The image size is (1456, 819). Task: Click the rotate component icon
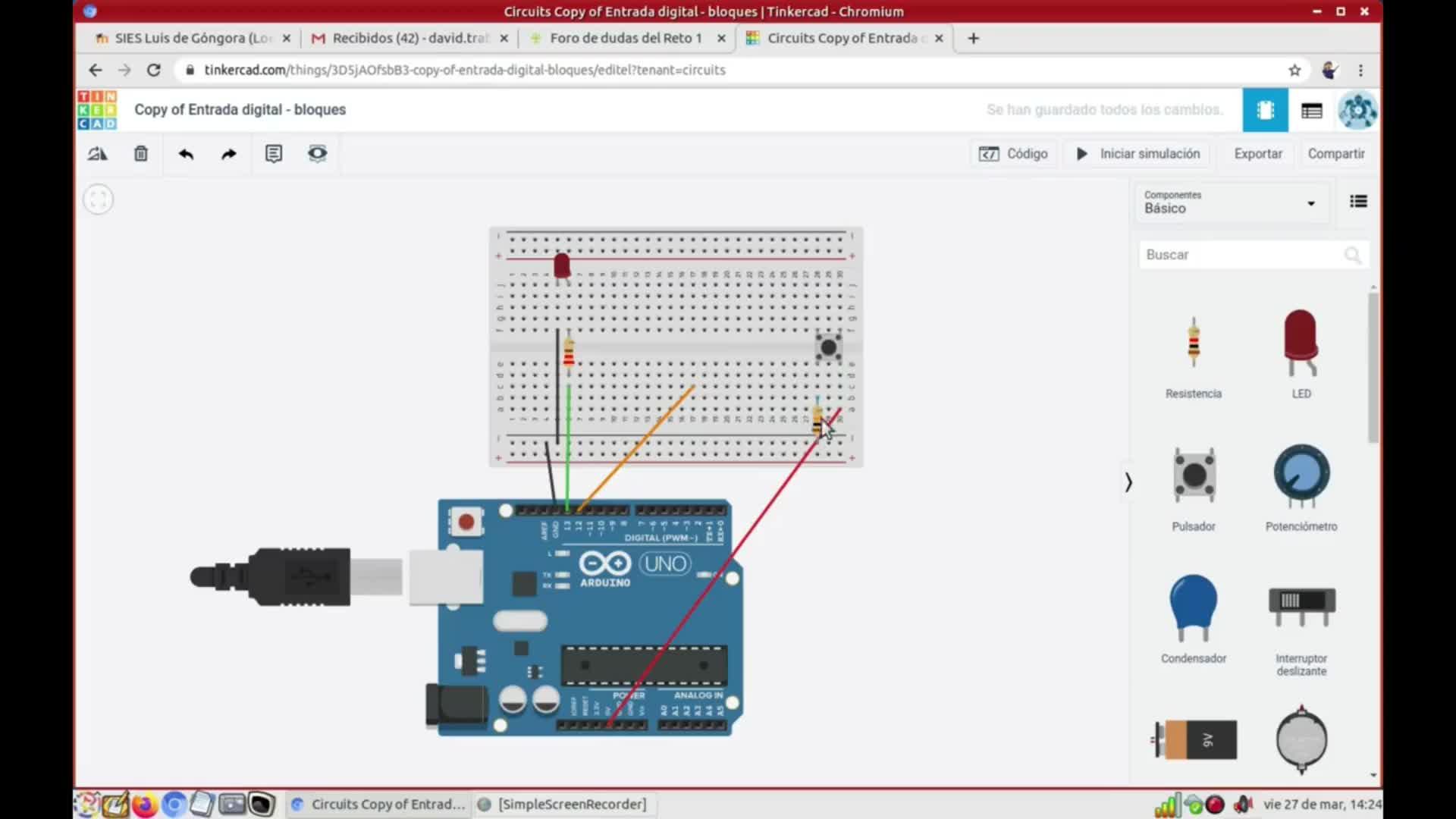98,154
